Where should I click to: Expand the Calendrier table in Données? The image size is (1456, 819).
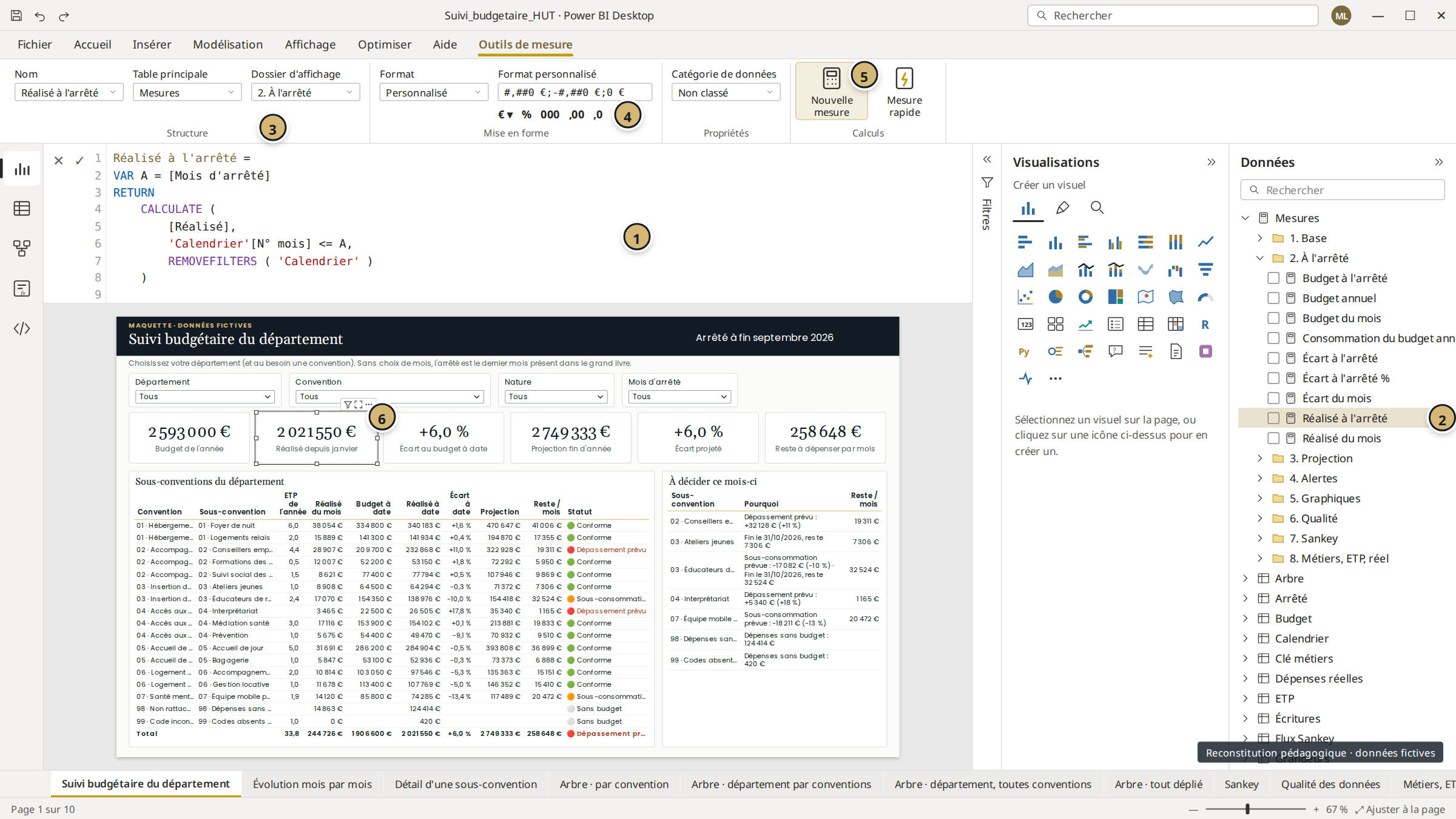point(1245,638)
